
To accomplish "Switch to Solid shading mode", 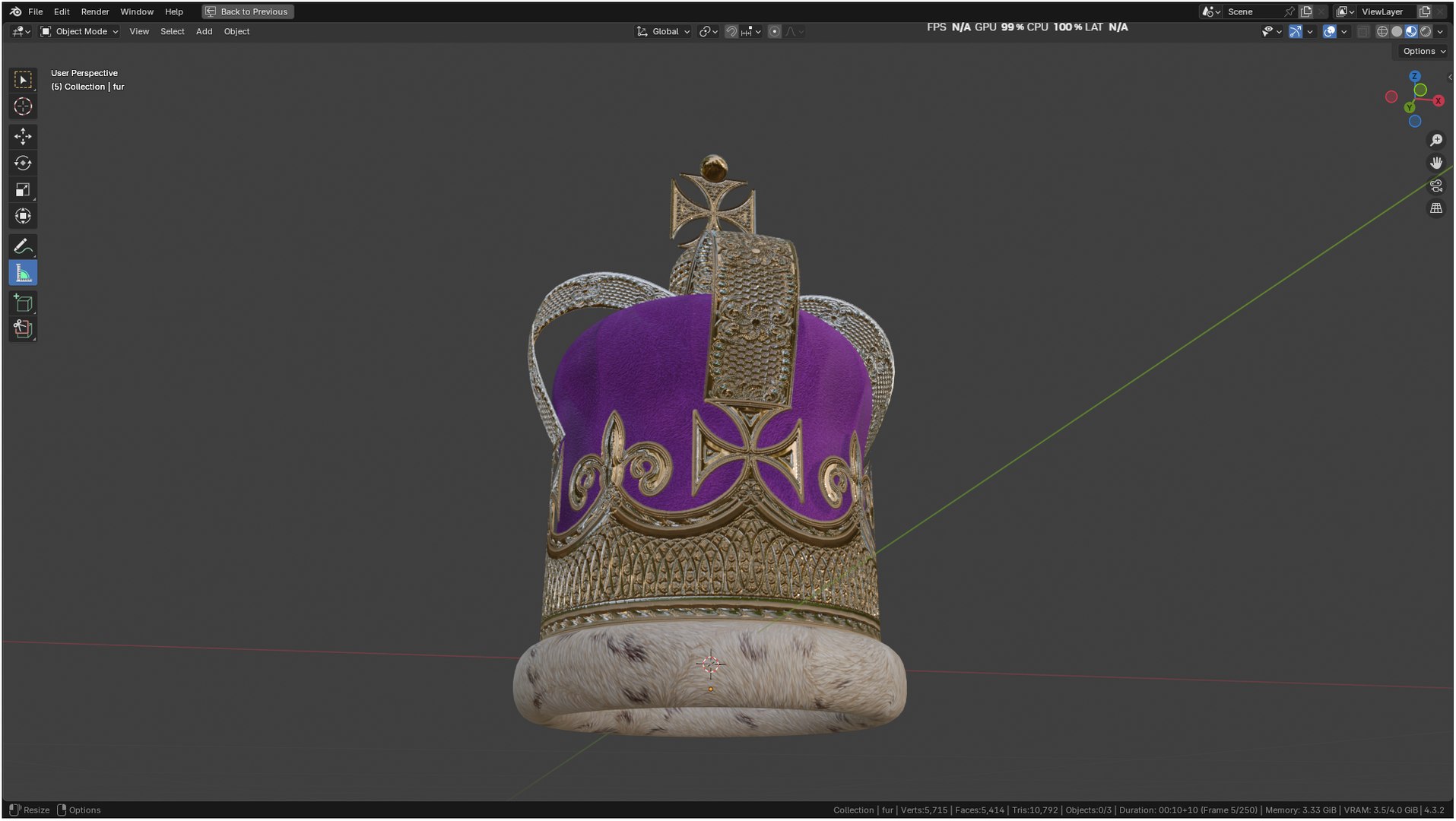I will click(1397, 31).
